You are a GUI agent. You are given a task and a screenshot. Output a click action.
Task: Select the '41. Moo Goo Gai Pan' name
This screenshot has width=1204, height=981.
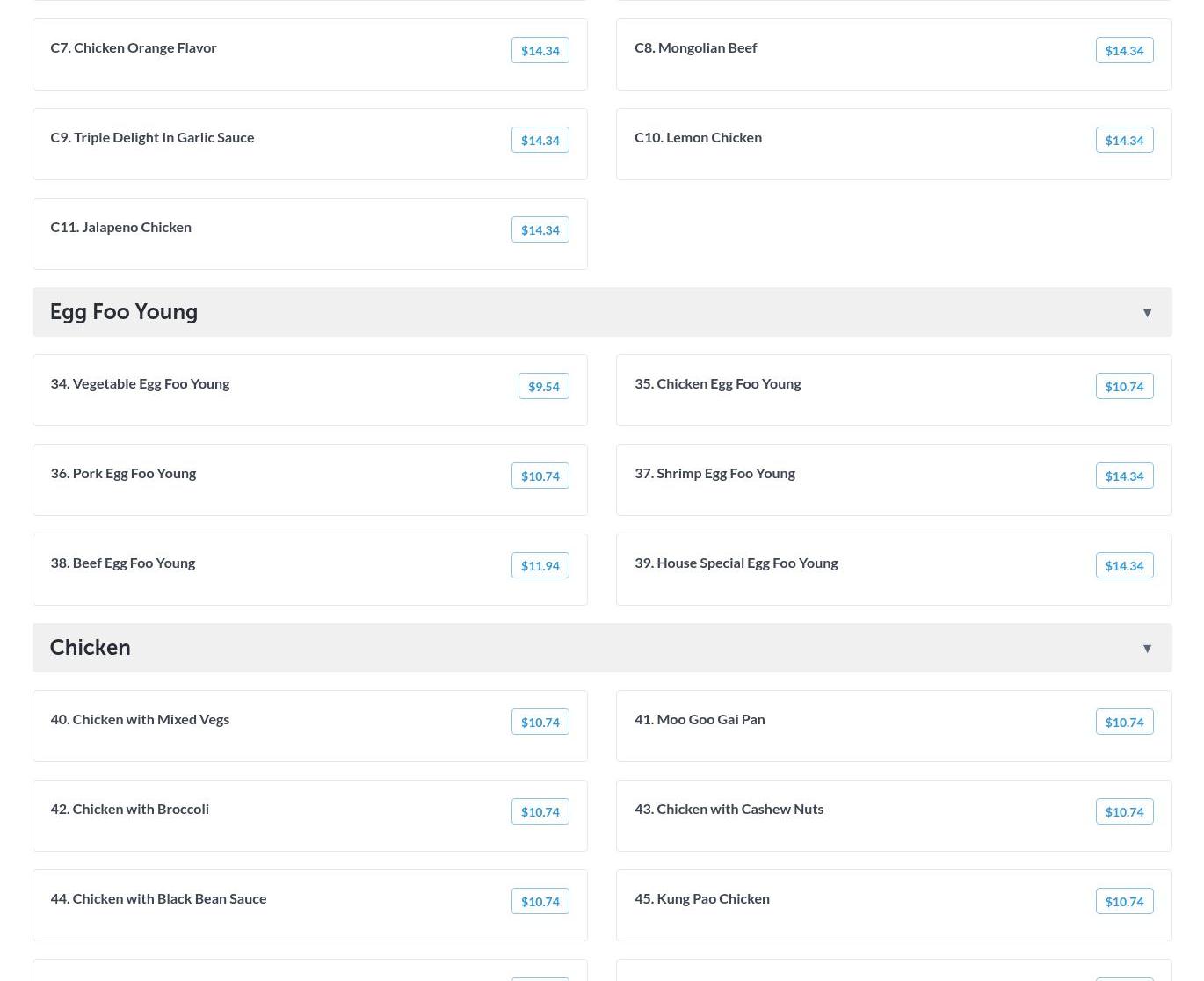point(700,719)
